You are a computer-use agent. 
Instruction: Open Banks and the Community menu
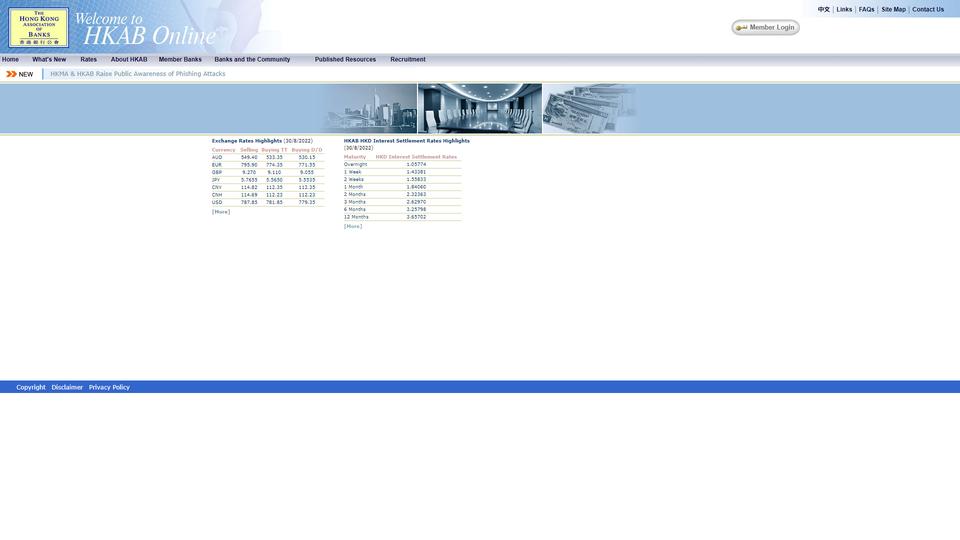252,59
